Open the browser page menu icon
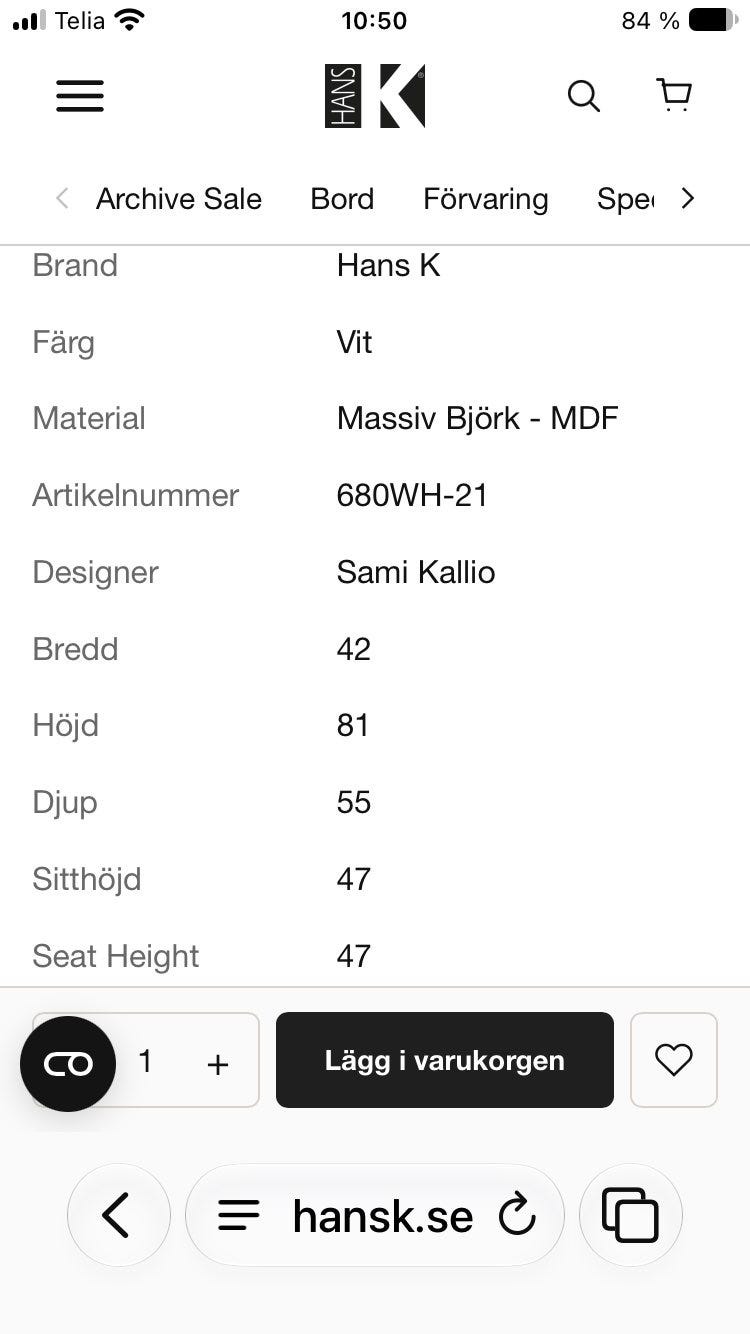This screenshot has width=750, height=1334. [x=239, y=1216]
